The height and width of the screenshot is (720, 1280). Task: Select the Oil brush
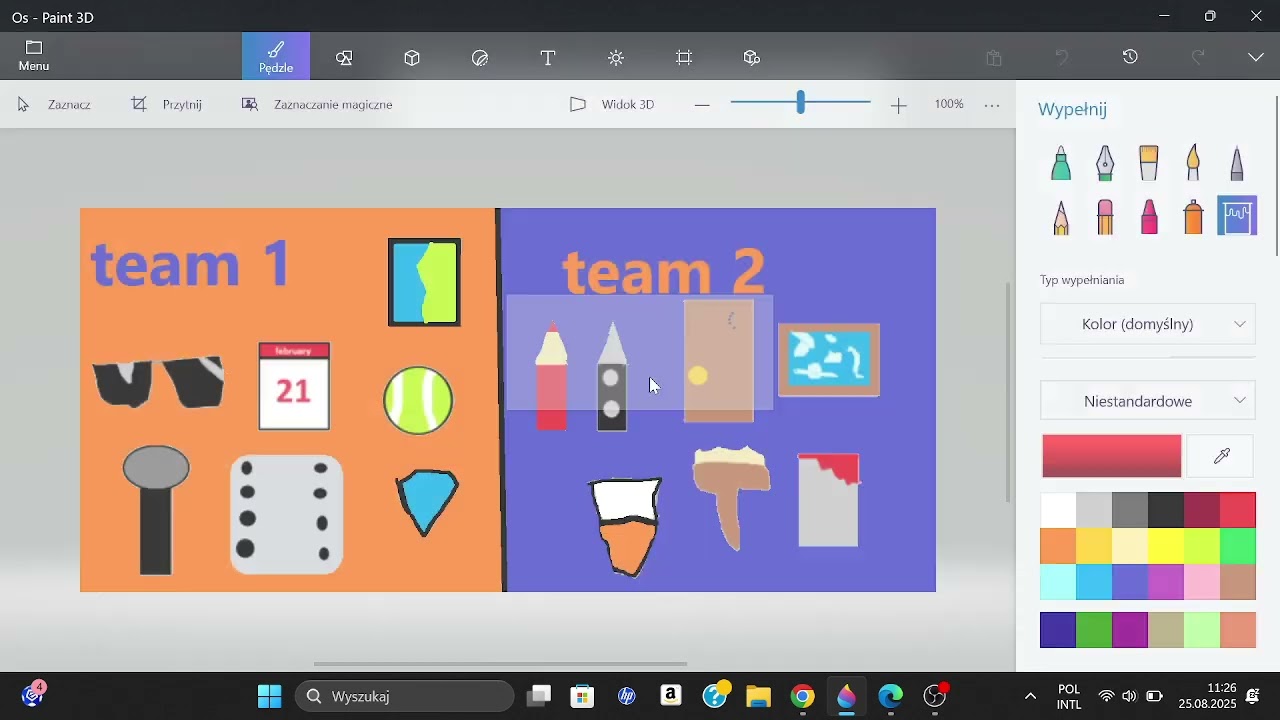(x=1149, y=163)
